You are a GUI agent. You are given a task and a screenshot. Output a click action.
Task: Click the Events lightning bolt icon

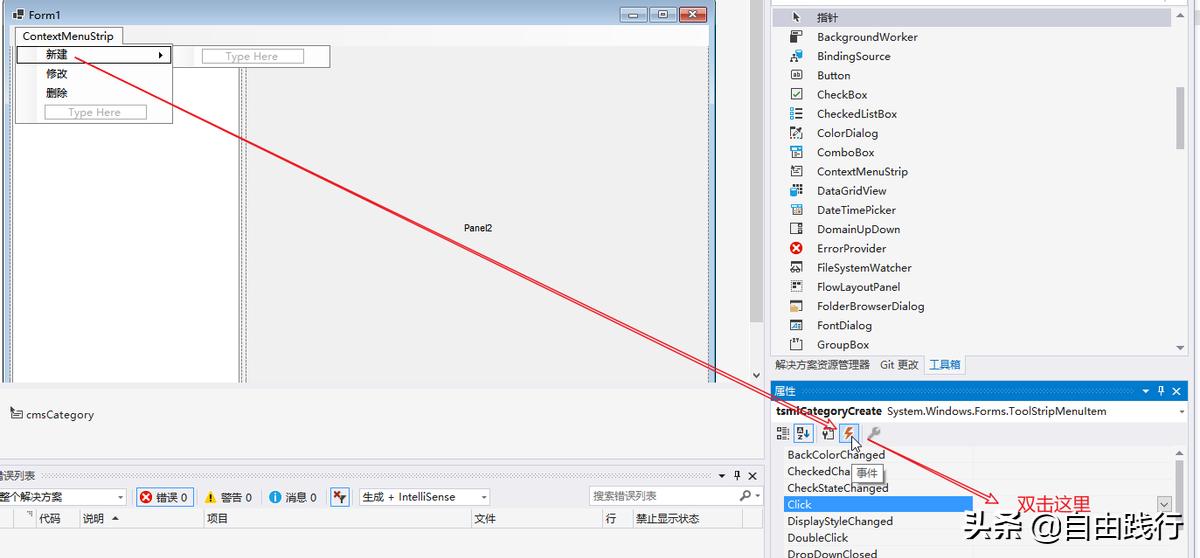click(x=848, y=433)
